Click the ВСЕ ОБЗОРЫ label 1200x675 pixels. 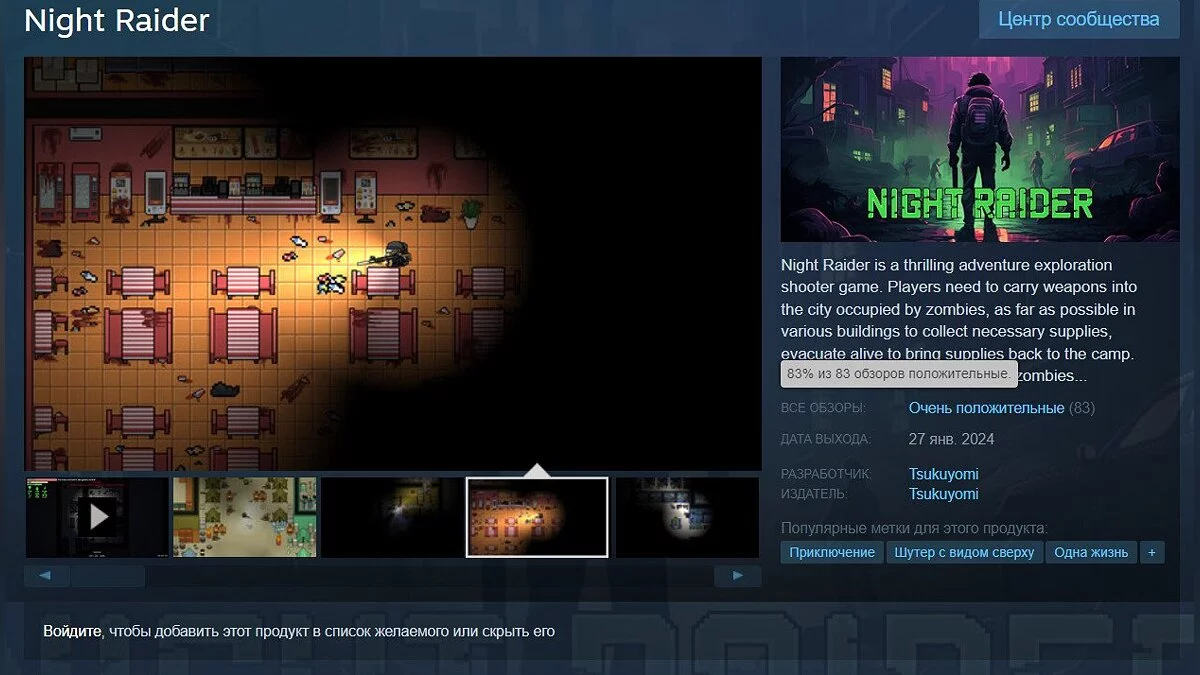[823, 408]
